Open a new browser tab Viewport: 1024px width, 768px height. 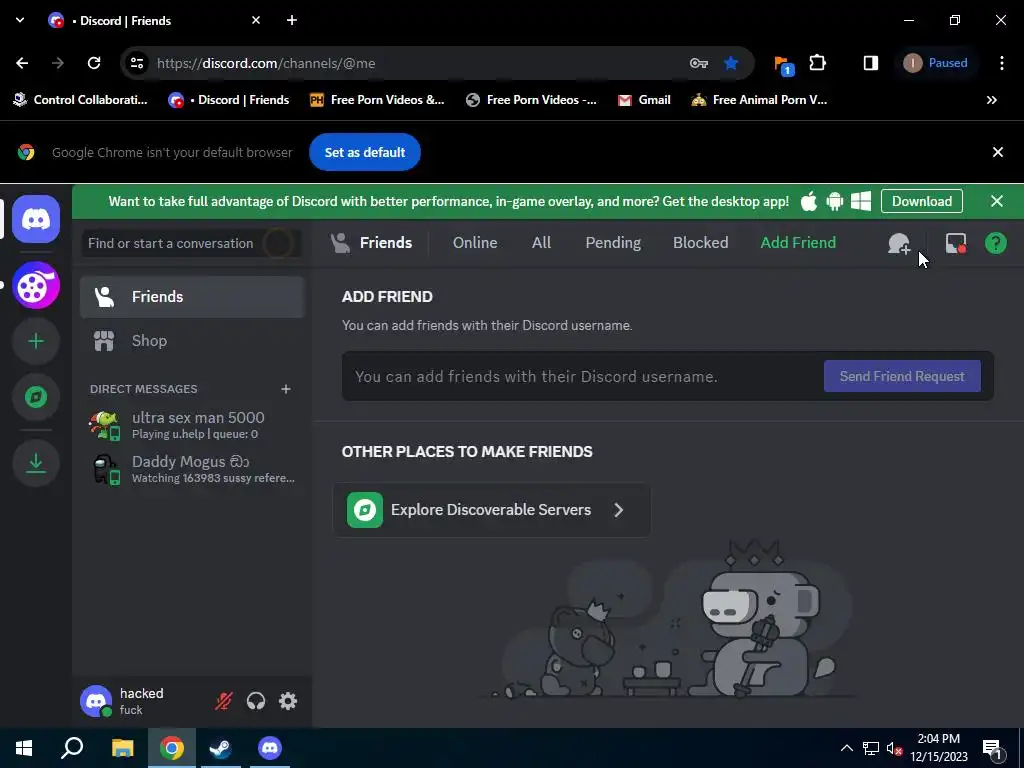(292, 20)
